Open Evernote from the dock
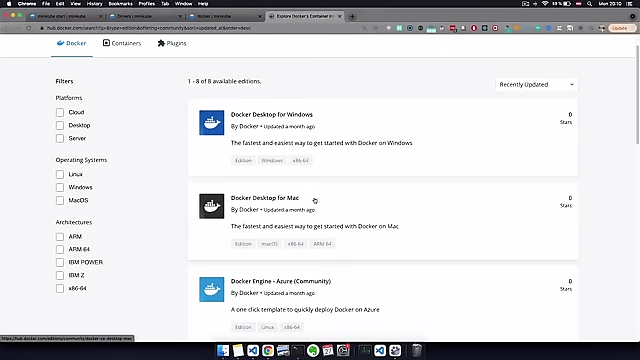Screen dimensions: 640x360 pyautogui.click(x=313, y=350)
